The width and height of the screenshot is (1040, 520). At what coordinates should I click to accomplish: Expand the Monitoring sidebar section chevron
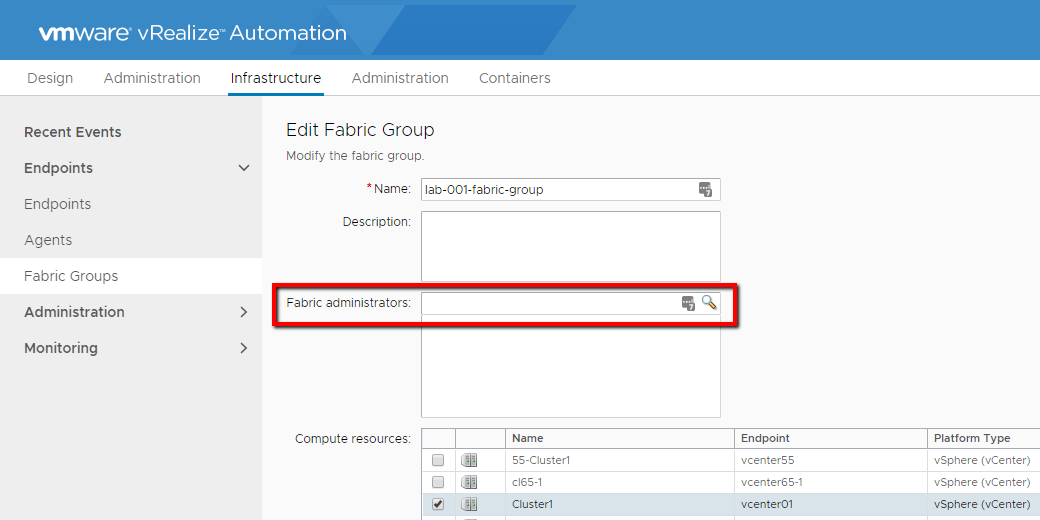point(243,348)
